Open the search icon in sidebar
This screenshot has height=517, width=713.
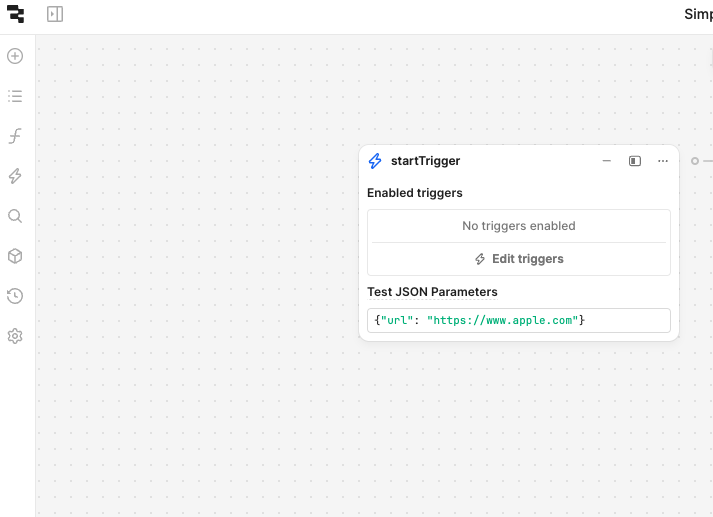(15, 216)
